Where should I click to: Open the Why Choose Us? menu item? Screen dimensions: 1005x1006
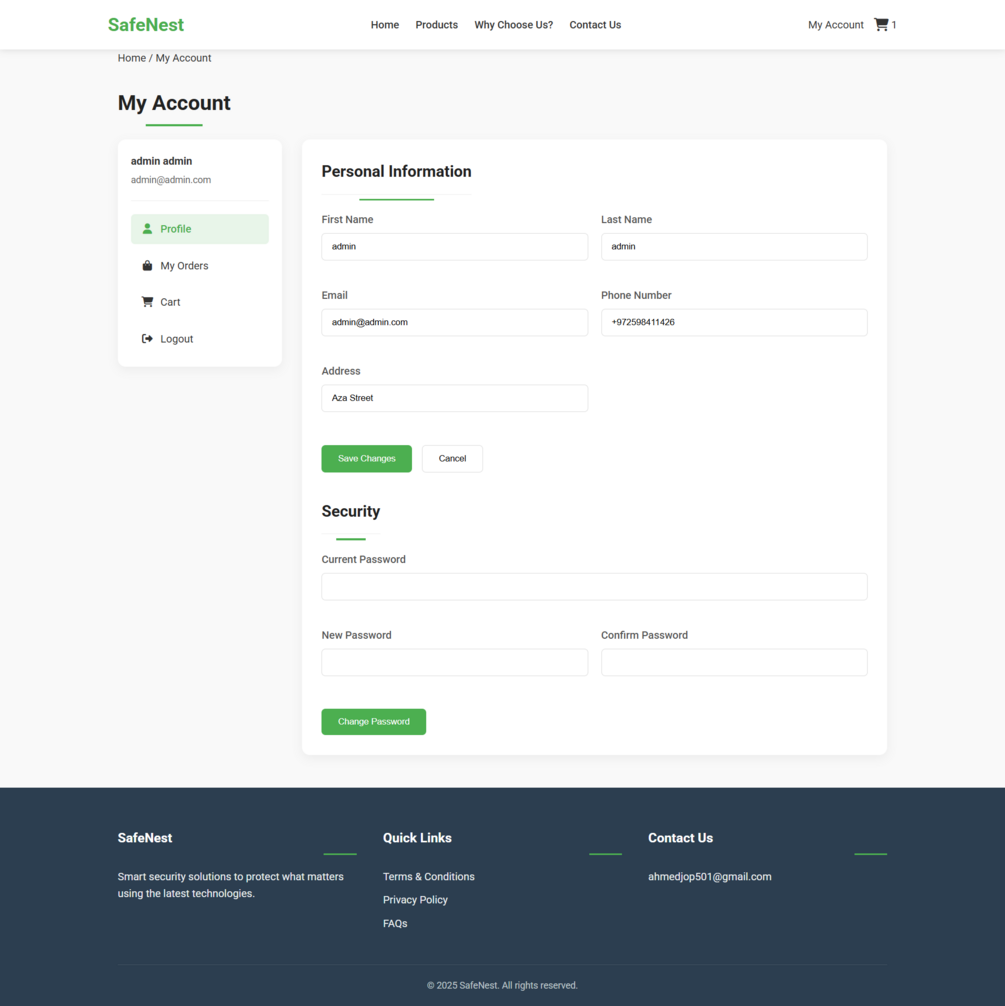coord(513,24)
